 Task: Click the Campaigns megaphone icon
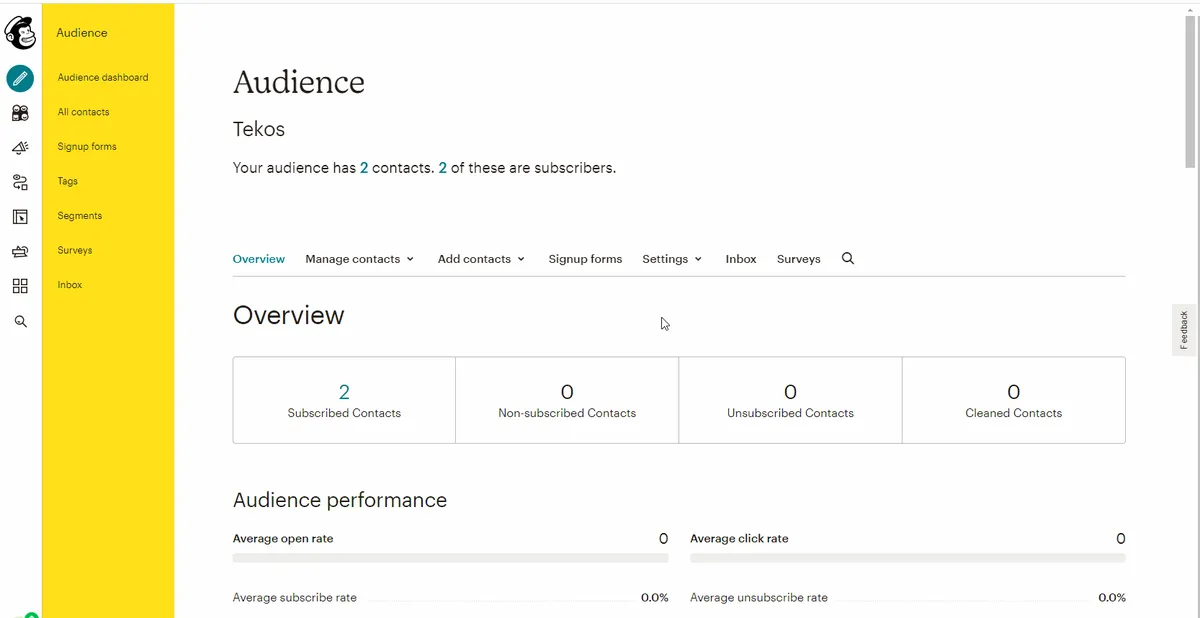coord(20,147)
